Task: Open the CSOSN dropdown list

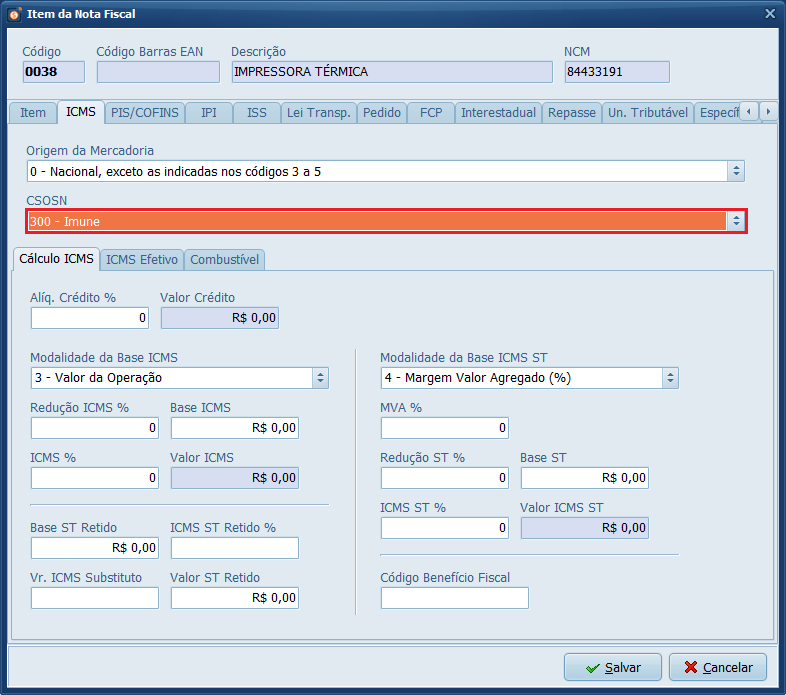Action: click(x=736, y=221)
